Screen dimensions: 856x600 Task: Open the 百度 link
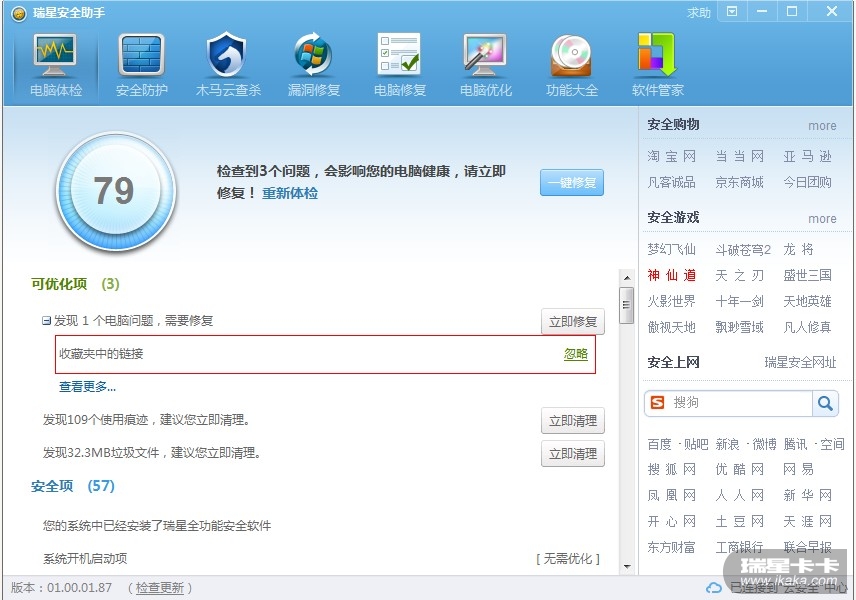click(659, 444)
